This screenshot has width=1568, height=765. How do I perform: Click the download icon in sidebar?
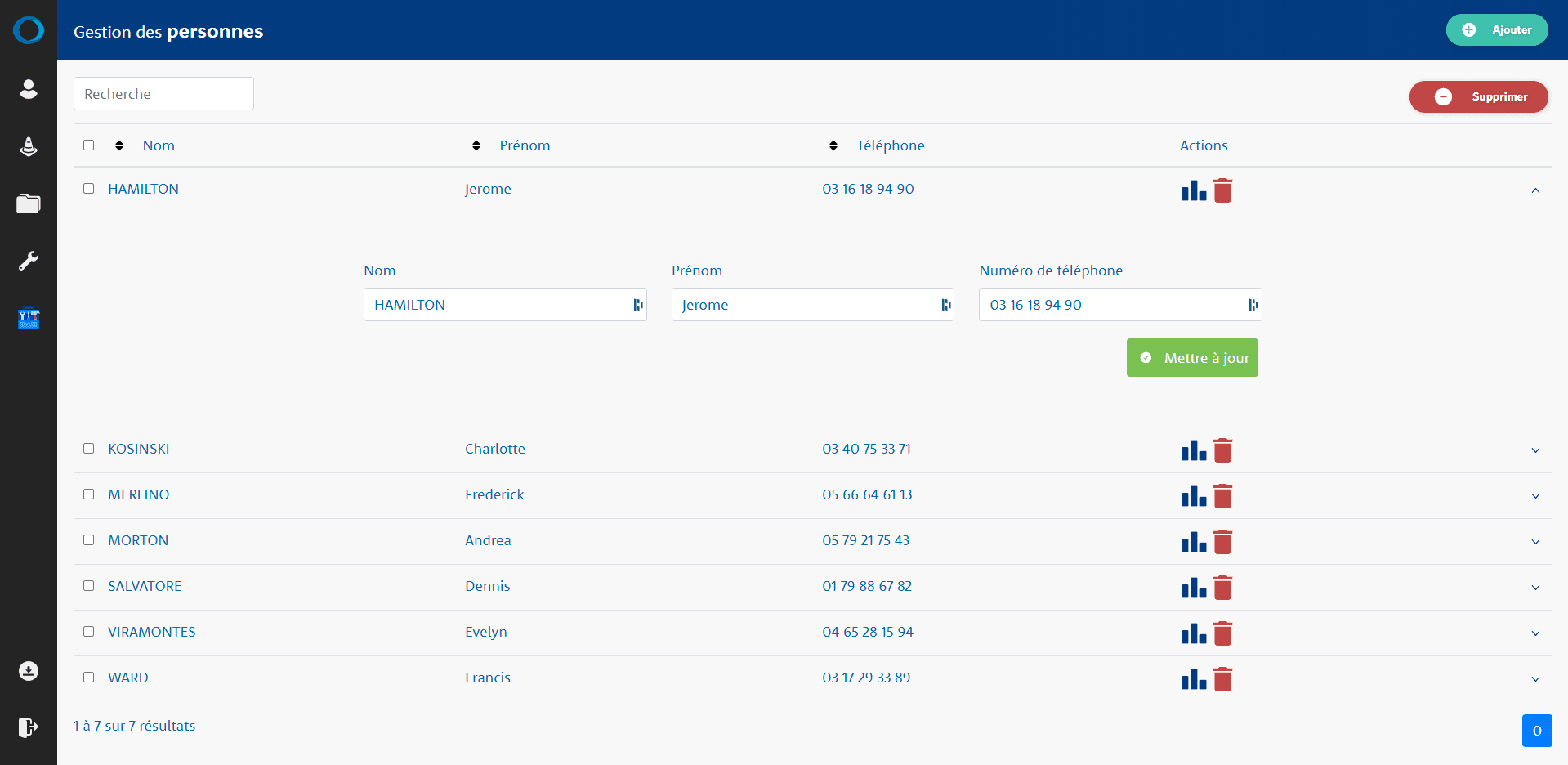[29, 671]
